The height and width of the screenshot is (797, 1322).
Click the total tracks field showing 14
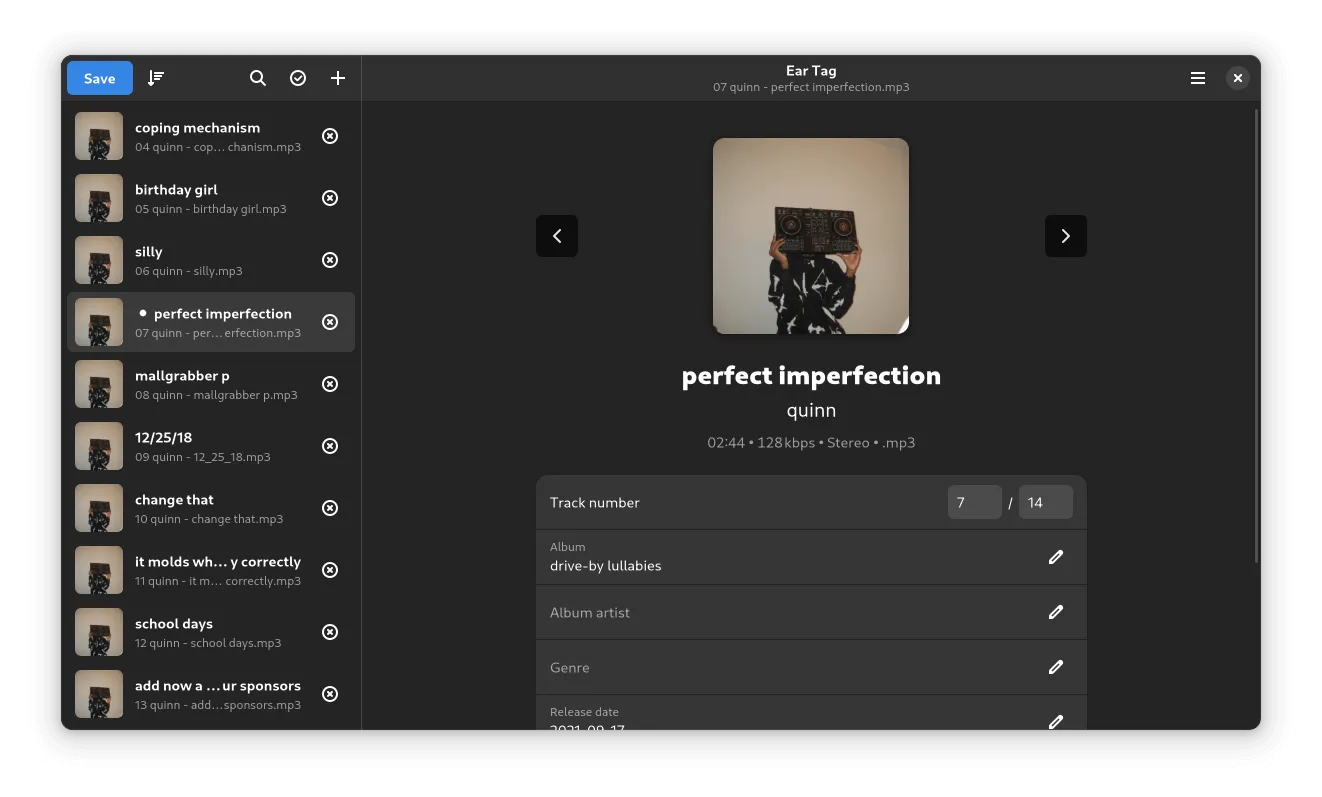click(1046, 502)
